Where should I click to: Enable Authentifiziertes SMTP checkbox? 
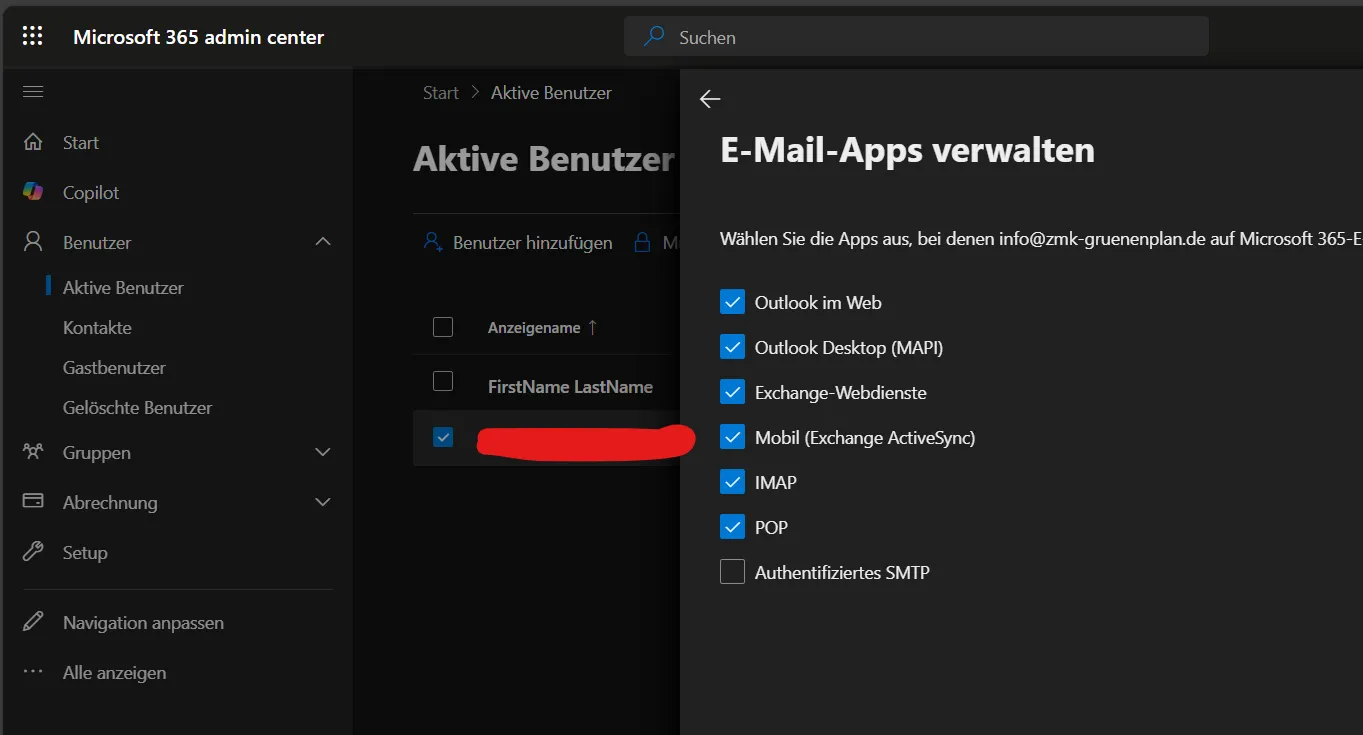733,572
